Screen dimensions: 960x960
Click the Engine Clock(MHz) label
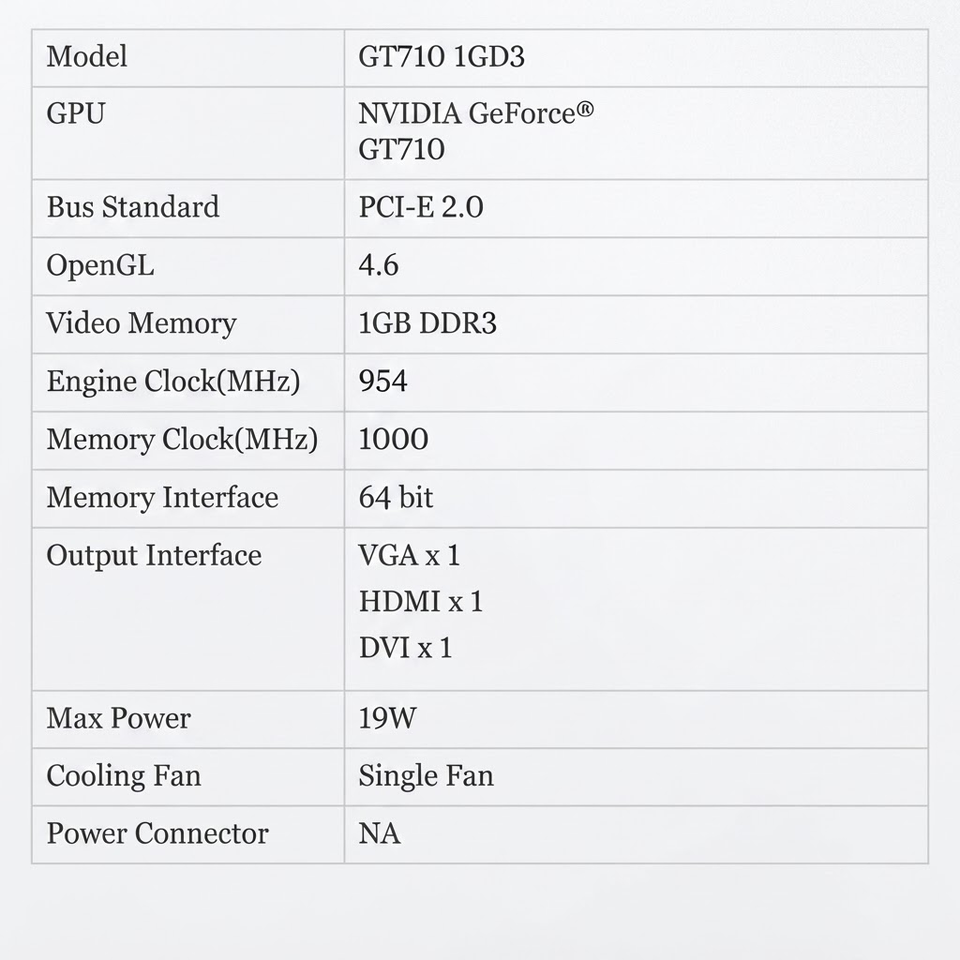coord(173,381)
